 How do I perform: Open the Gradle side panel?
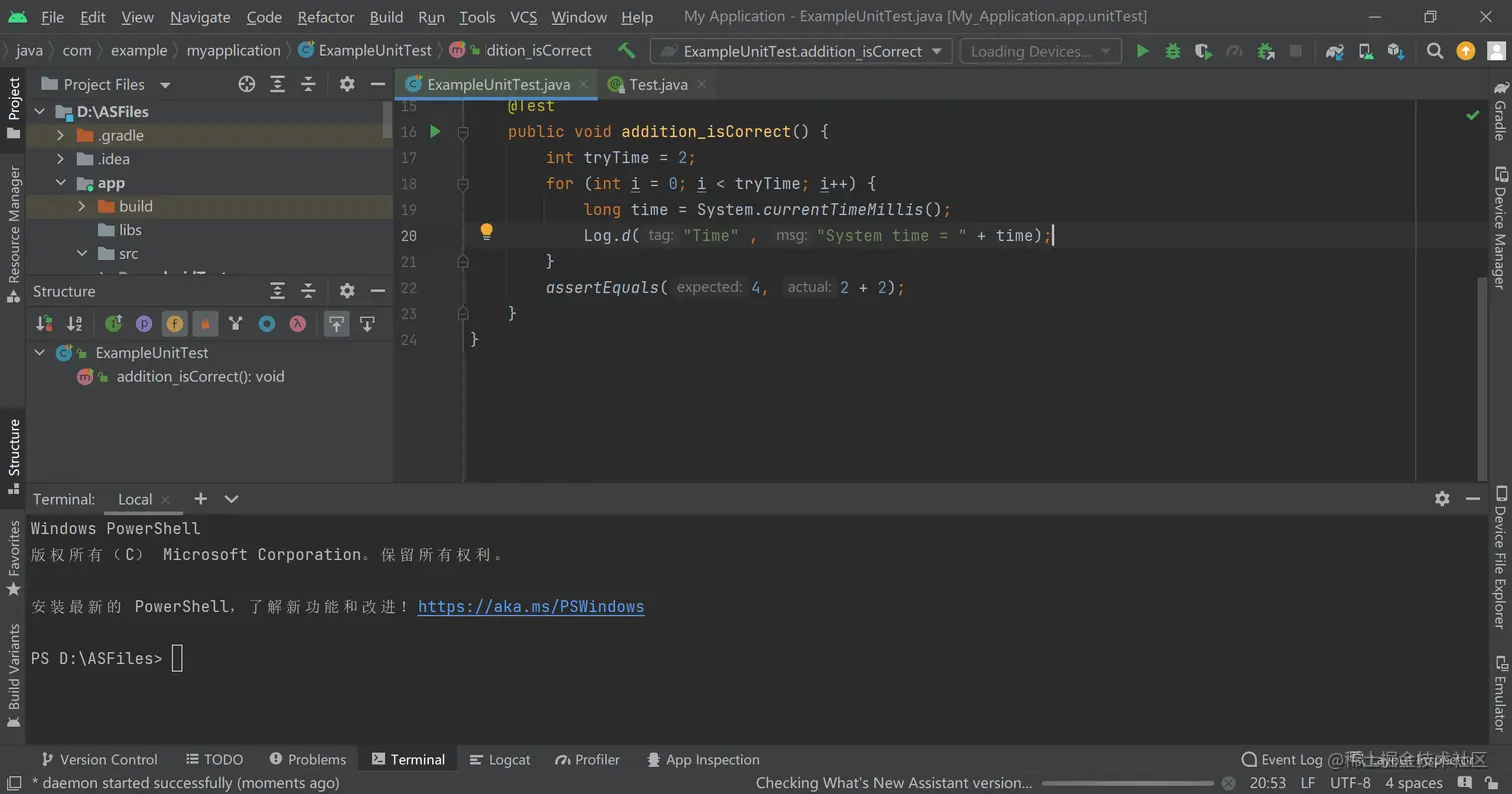point(1500,110)
